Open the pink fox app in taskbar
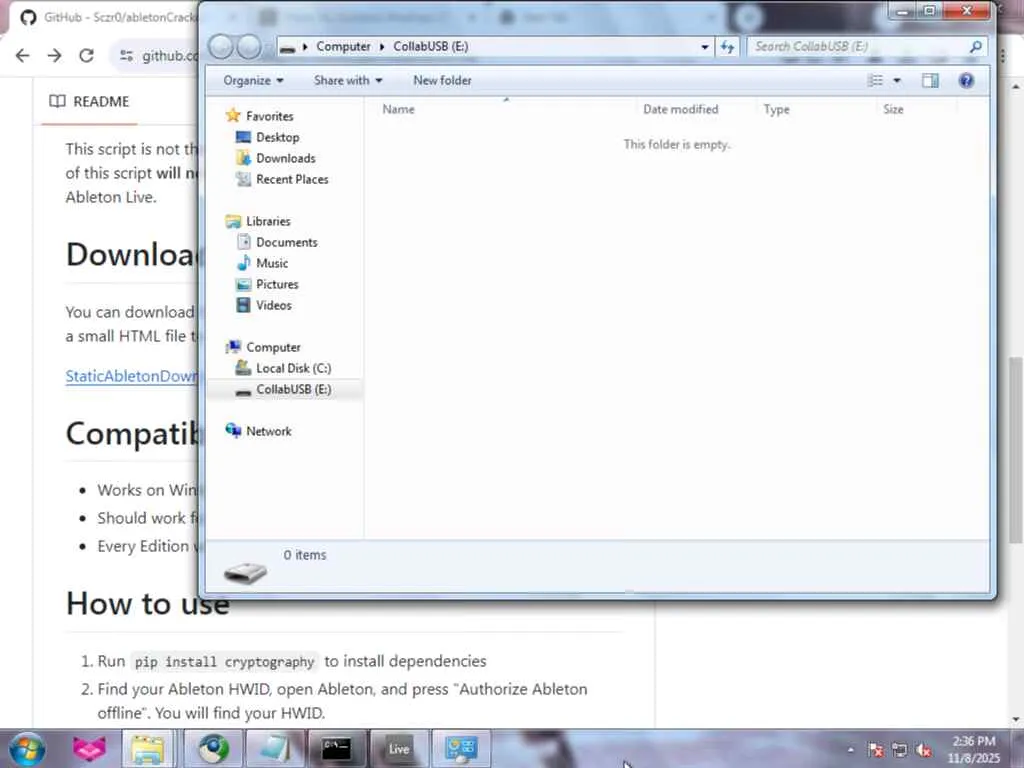Viewport: 1024px width, 768px height. [89, 748]
